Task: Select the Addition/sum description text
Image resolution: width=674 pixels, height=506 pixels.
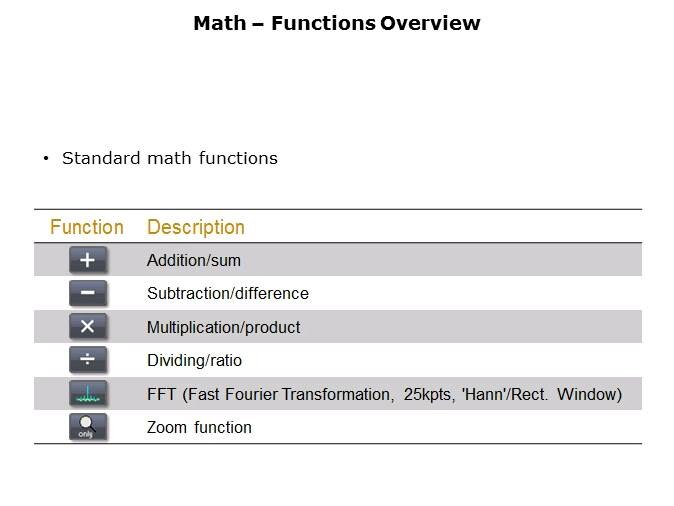Action: click(194, 261)
